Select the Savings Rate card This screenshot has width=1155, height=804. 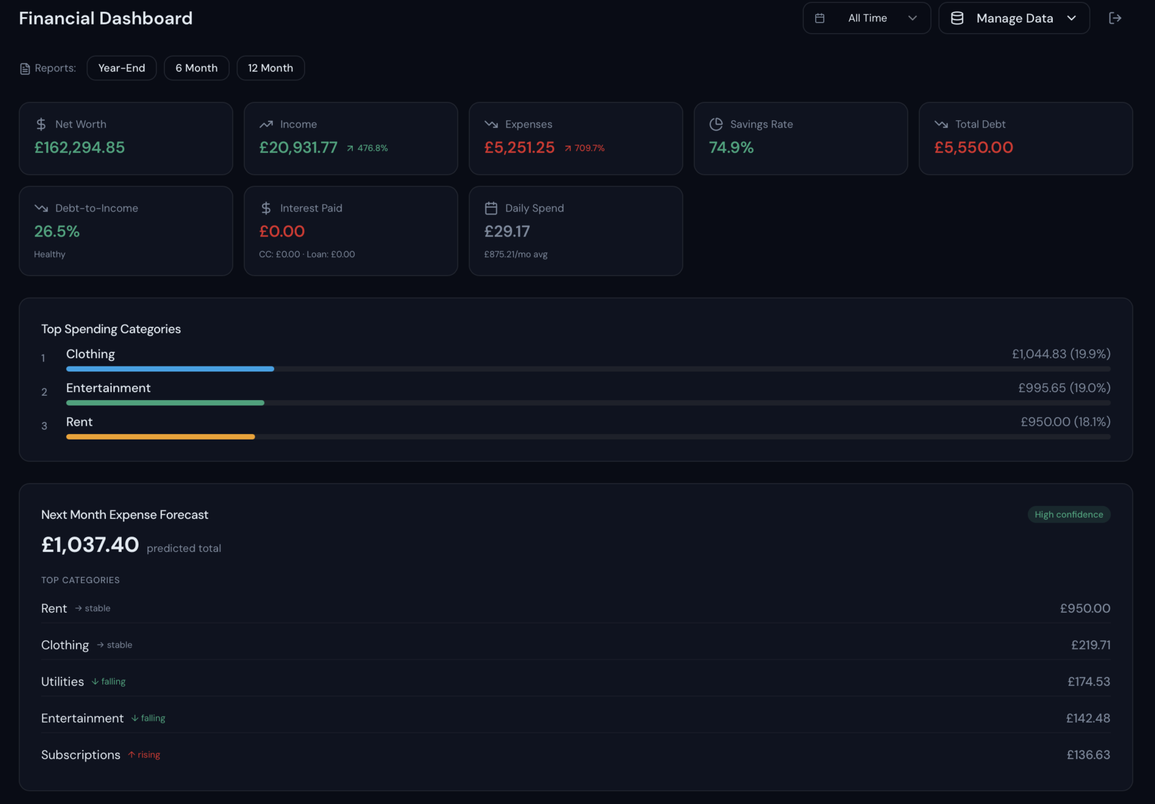tap(801, 139)
